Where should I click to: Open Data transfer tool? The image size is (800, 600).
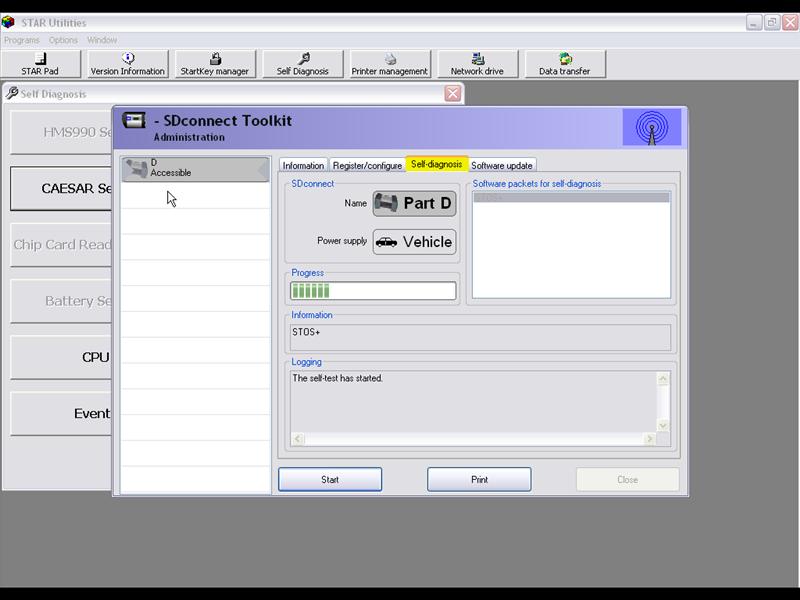(565, 64)
